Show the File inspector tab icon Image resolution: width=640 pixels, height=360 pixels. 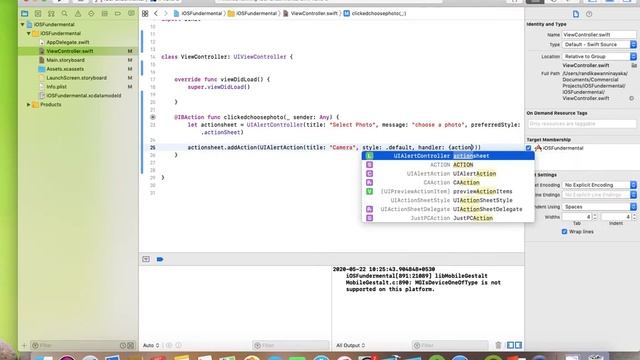[x=576, y=14]
